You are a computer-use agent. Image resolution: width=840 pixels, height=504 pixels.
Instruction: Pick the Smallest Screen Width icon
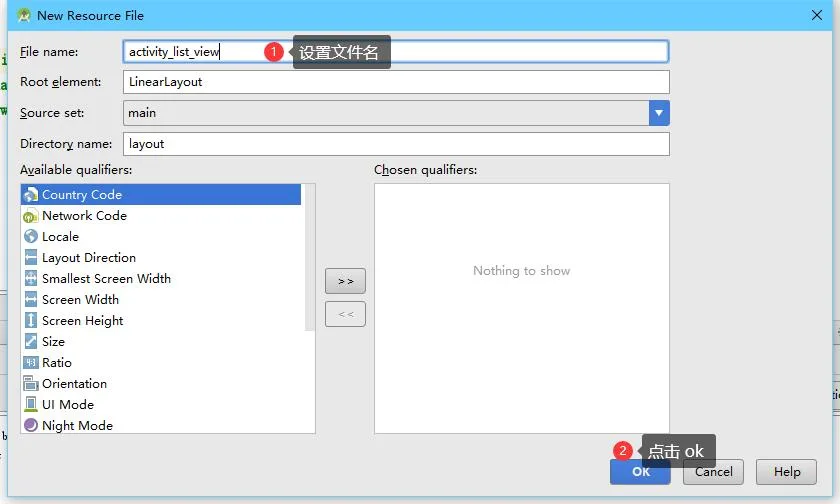(x=31, y=279)
